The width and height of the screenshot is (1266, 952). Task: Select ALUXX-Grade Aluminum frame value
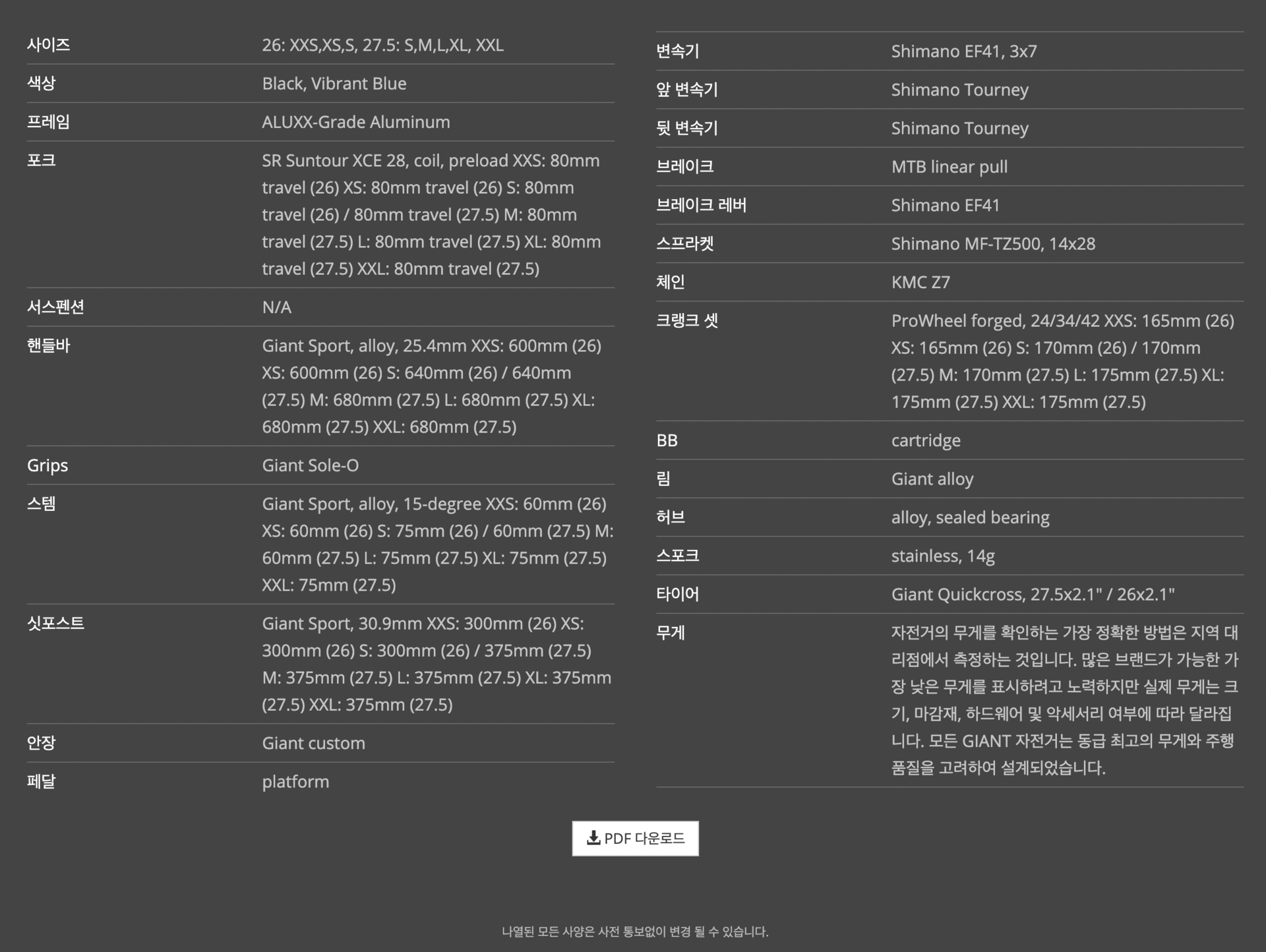click(x=356, y=122)
